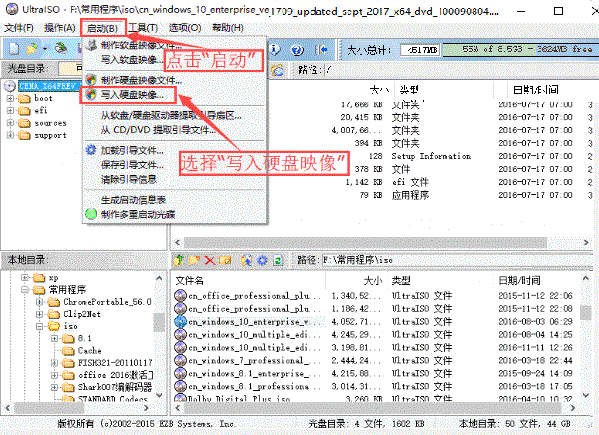
Task: Click the icon left of upper path label
Action: tap(278, 70)
